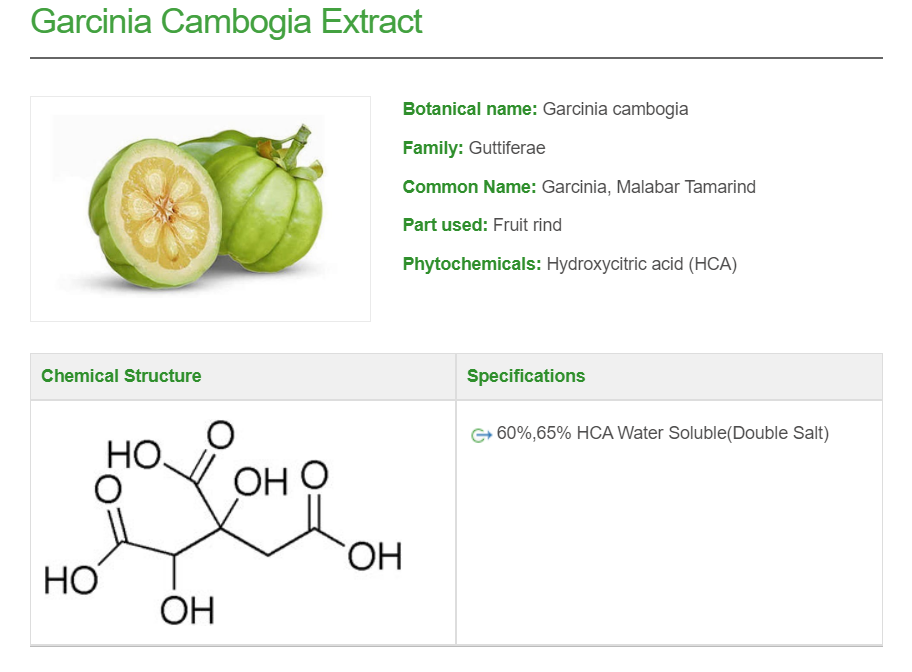
Task: Select the Chemical Structure column header
Action: (x=121, y=376)
